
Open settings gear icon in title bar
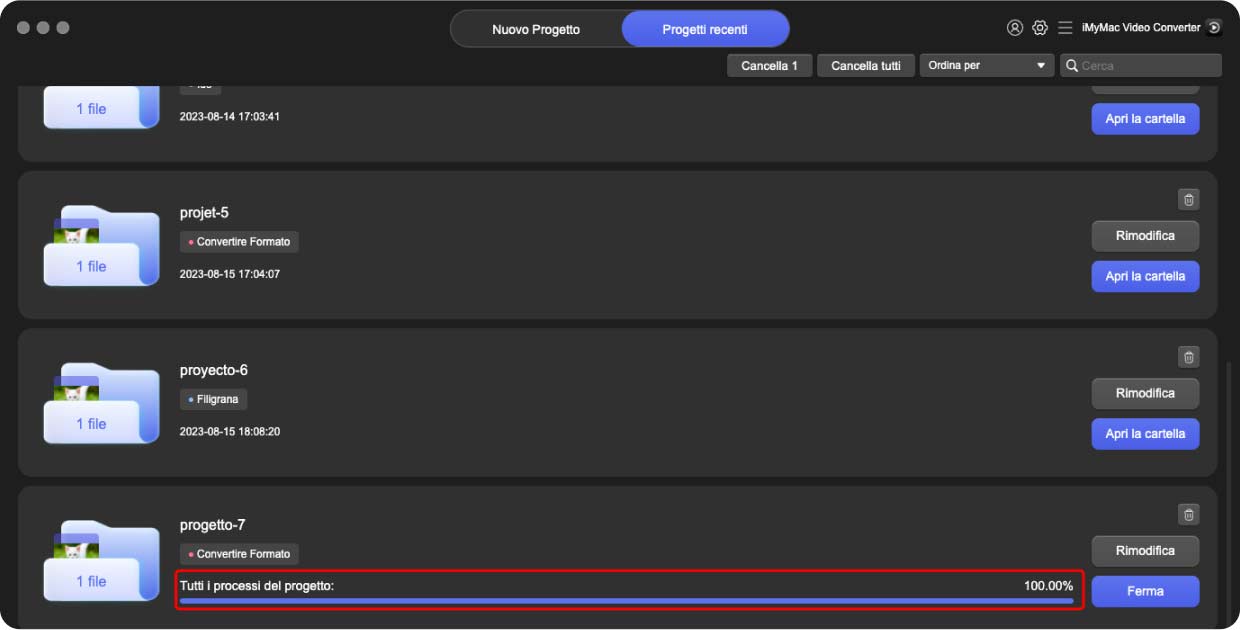[x=1040, y=28]
